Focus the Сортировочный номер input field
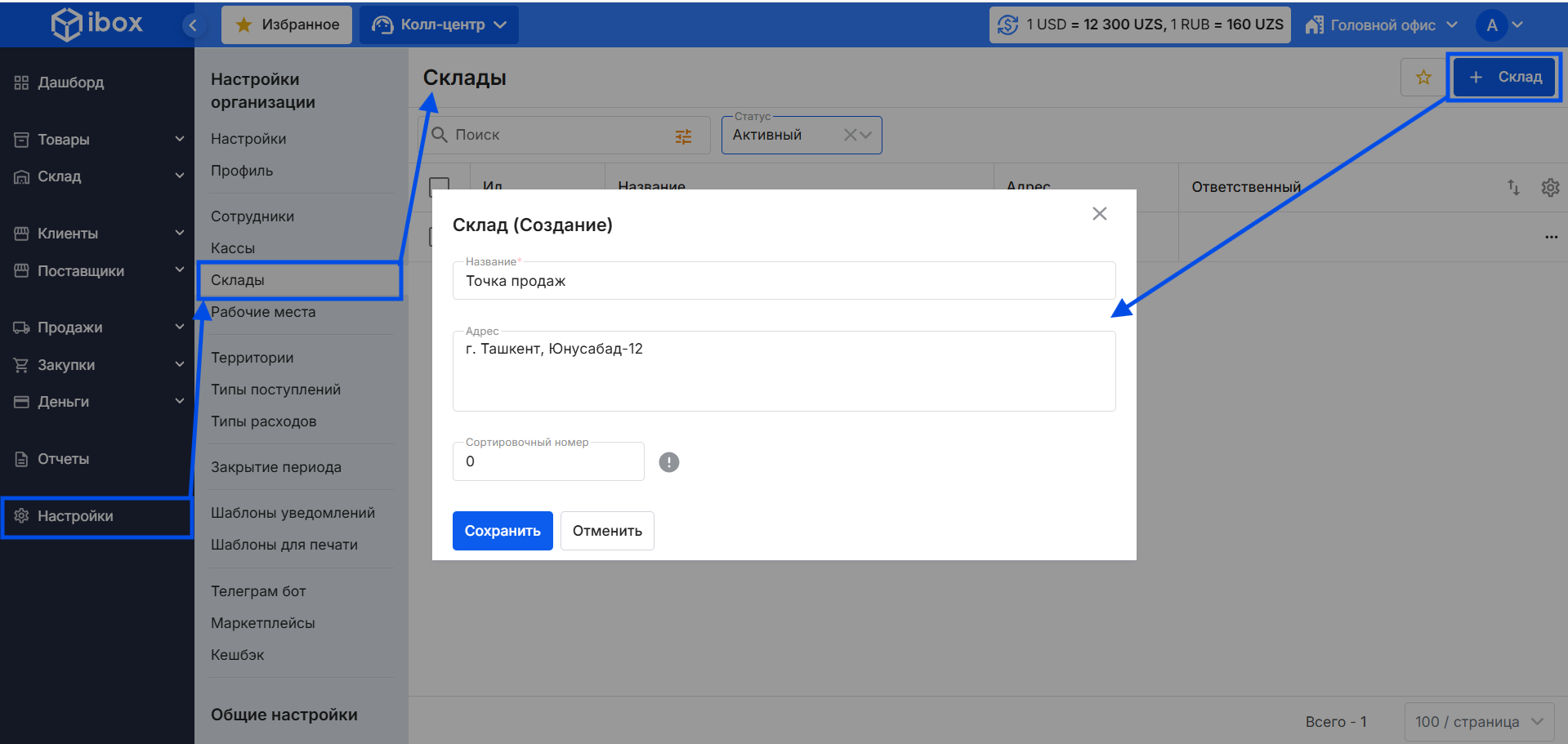Screen dimensions: 1568x744 pos(548,462)
